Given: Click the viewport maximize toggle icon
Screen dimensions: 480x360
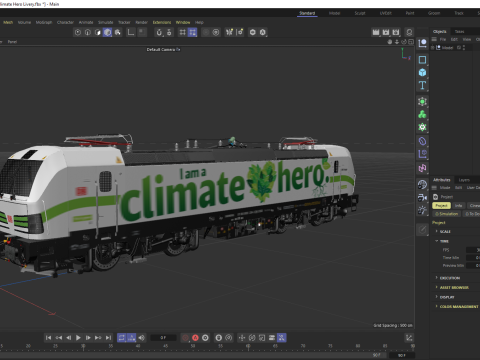Looking at the screenshot, I should pos(411,42).
